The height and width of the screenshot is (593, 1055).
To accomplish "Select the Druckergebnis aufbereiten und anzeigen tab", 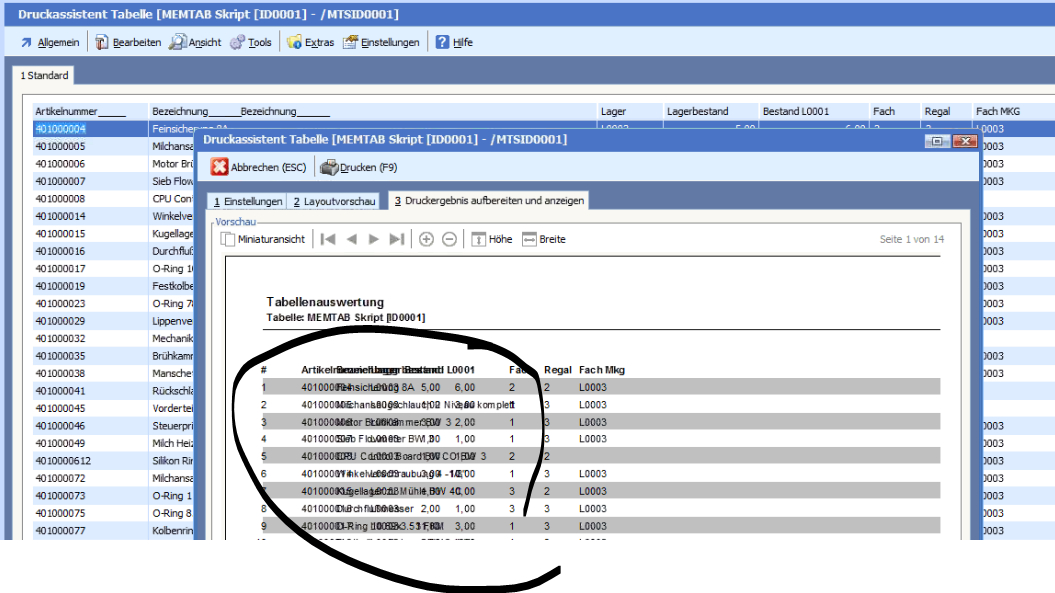I will pyautogui.click(x=488, y=201).
